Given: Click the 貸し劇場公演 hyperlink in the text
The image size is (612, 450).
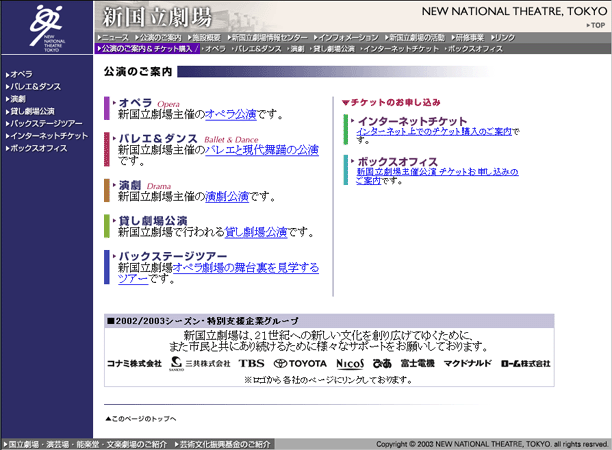Looking at the screenshot, I should coord(256,232).
